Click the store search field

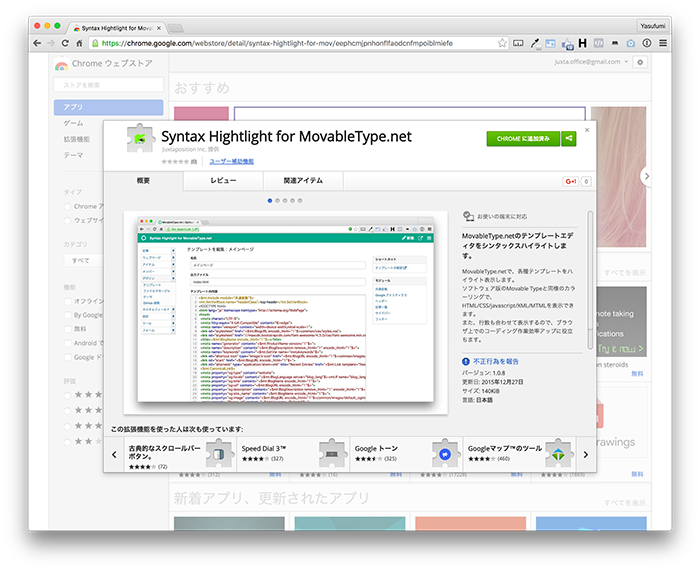pos(108,85)
